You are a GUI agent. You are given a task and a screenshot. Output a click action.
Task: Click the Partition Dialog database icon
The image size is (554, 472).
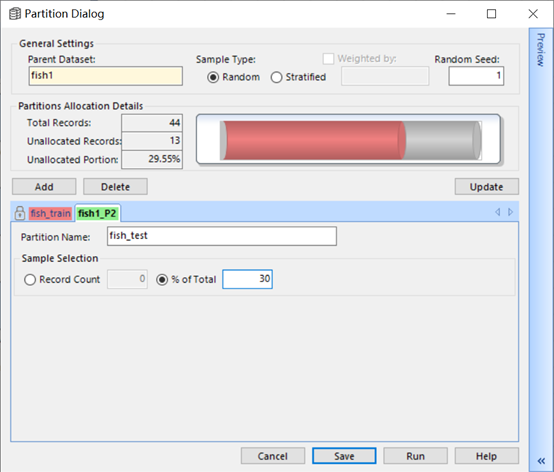click(x=14, y=14)
